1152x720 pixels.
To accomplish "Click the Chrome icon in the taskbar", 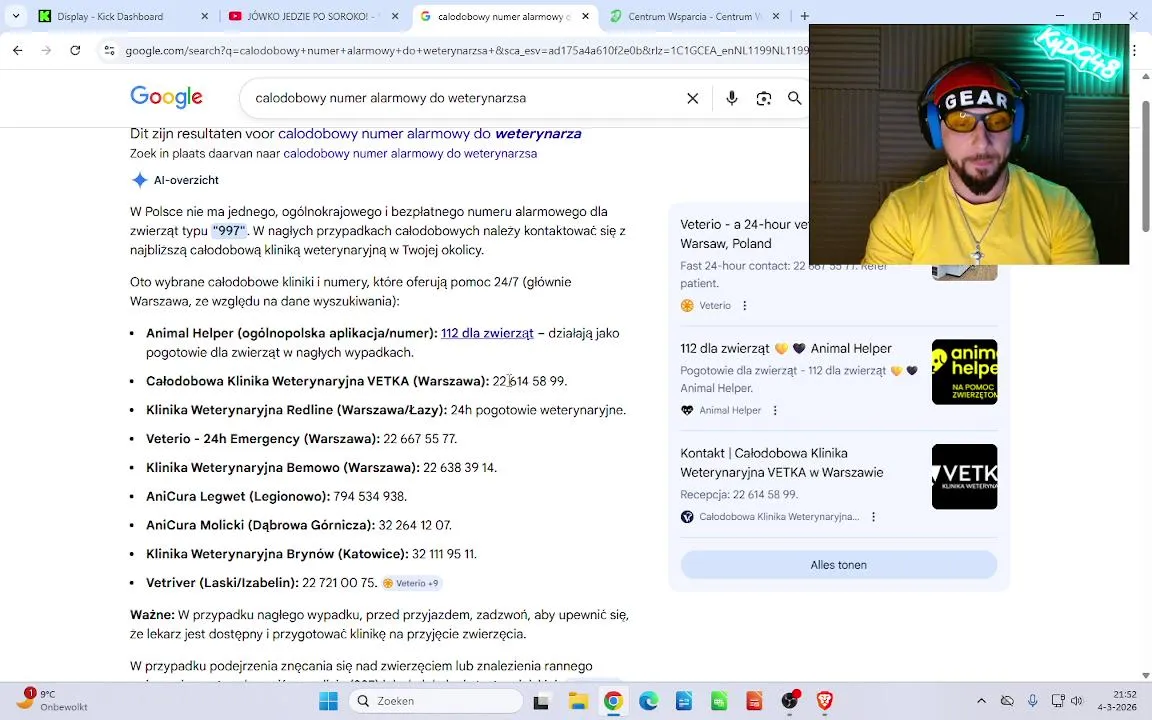I will 613,702.
